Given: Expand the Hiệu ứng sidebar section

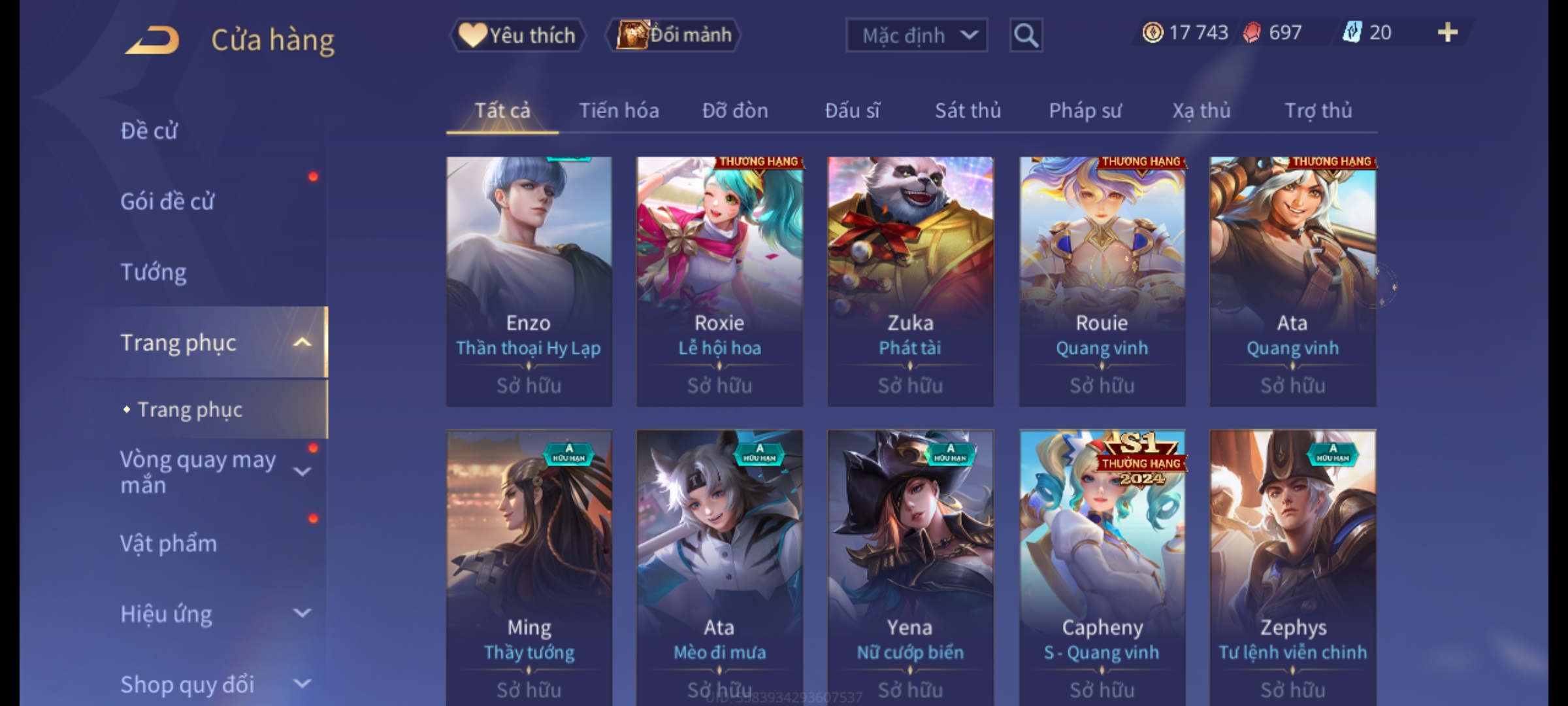Looking at the screenshot, I should pos(302,613).
